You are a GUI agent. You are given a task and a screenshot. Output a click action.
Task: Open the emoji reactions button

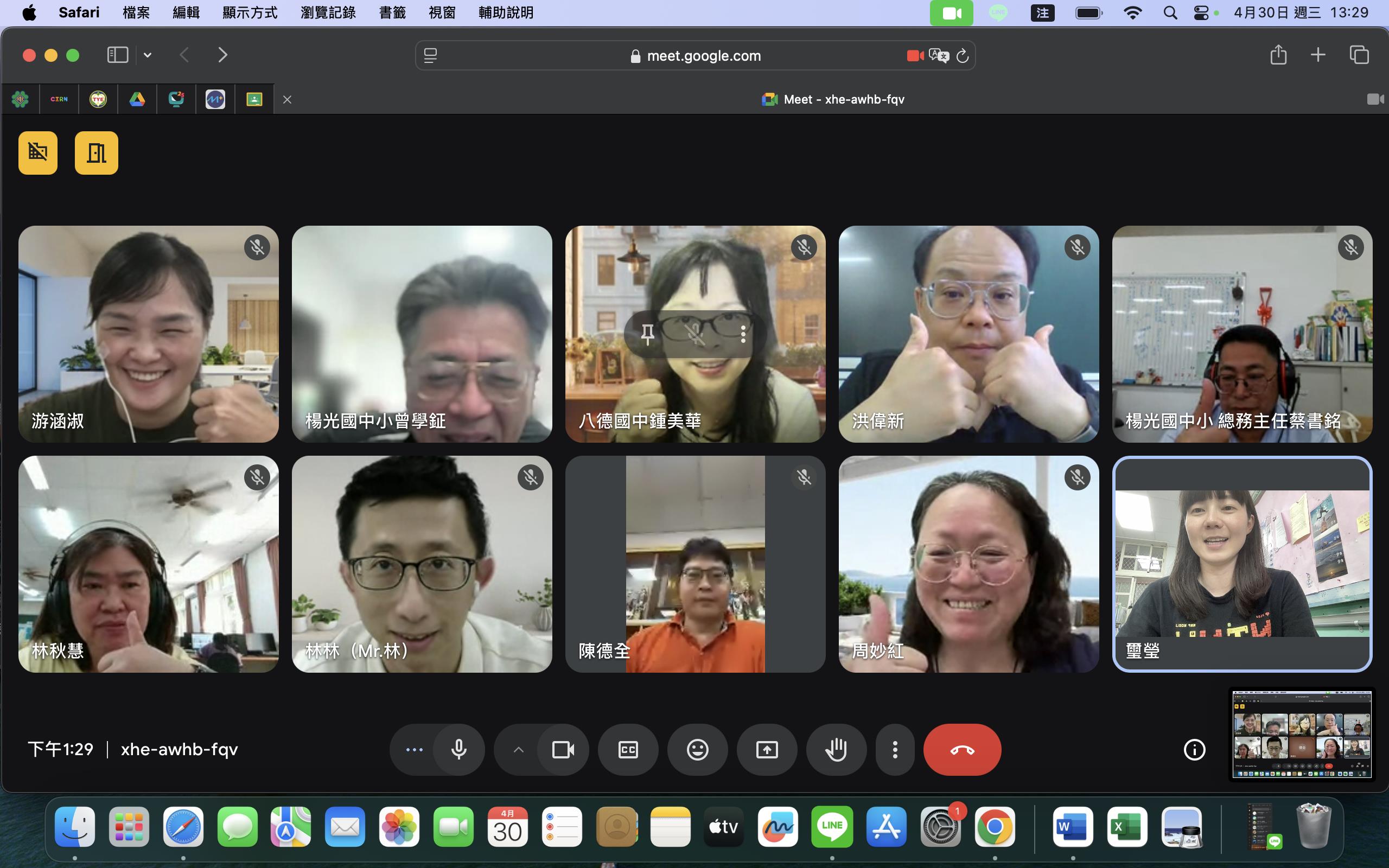click(x=697, y=750)
